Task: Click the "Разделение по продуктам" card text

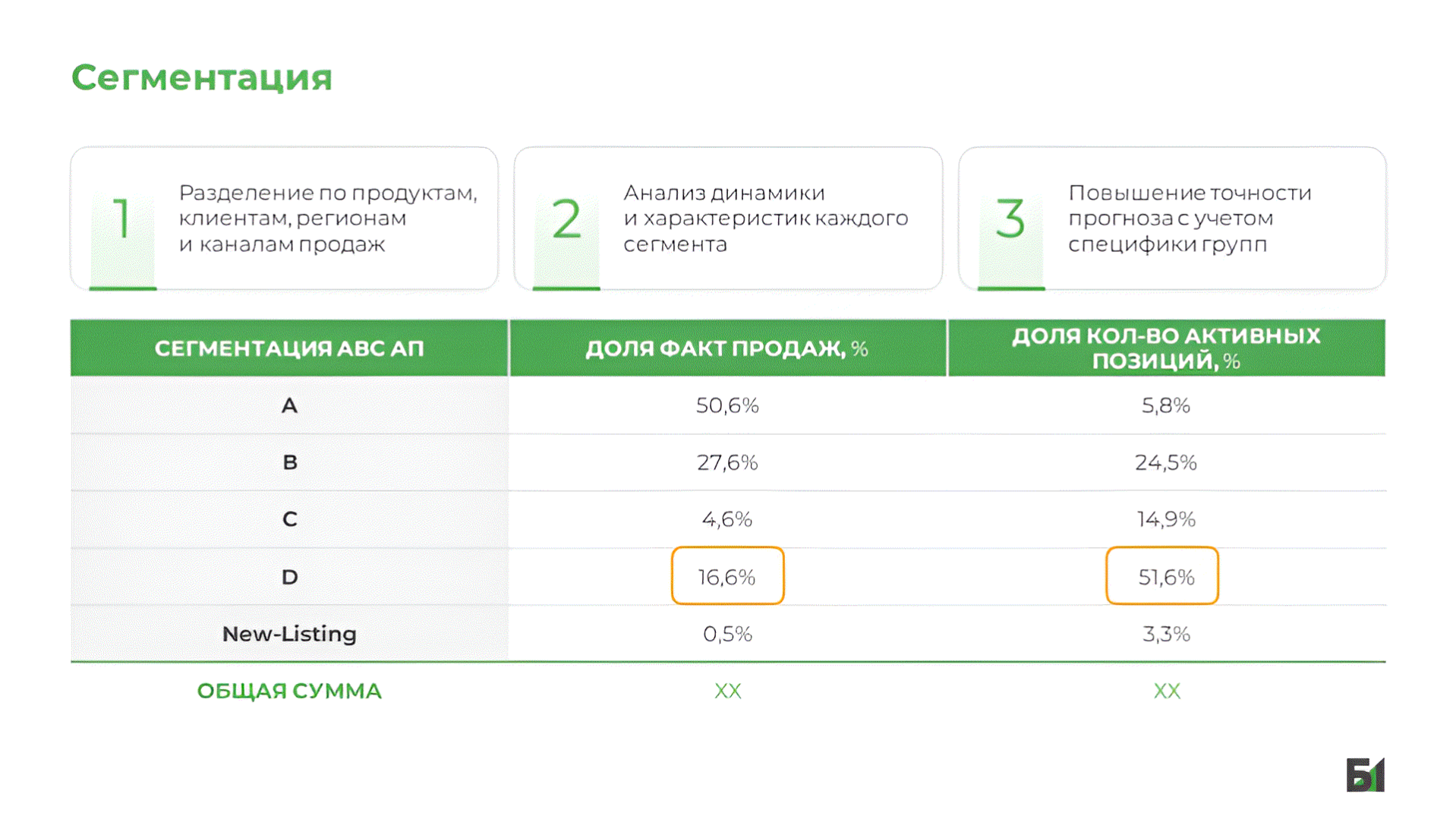Action: click(x=328, y=219)
